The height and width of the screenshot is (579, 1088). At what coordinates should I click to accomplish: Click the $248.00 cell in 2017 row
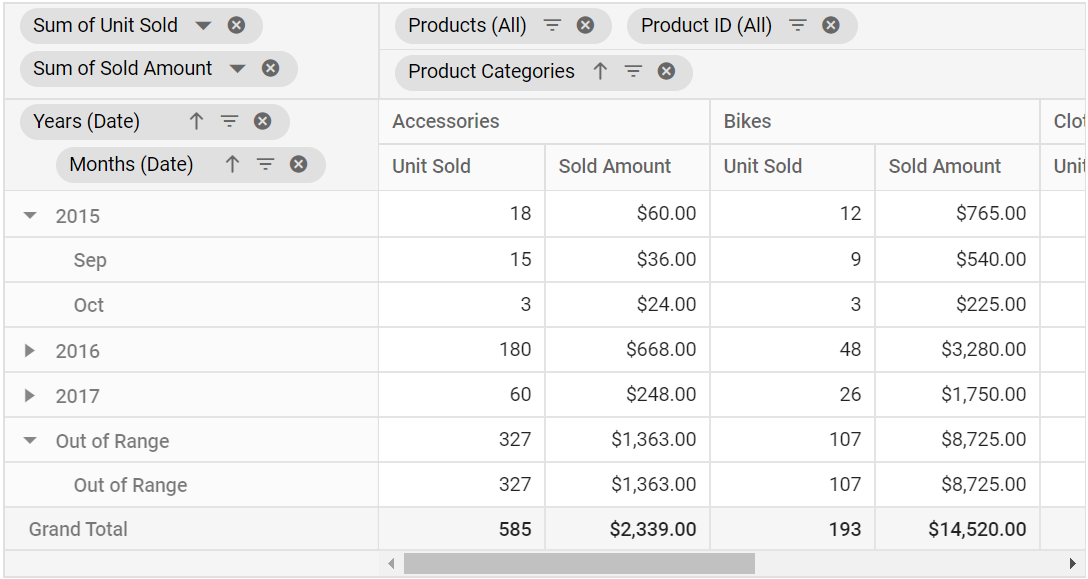click(x=627, y=394)
